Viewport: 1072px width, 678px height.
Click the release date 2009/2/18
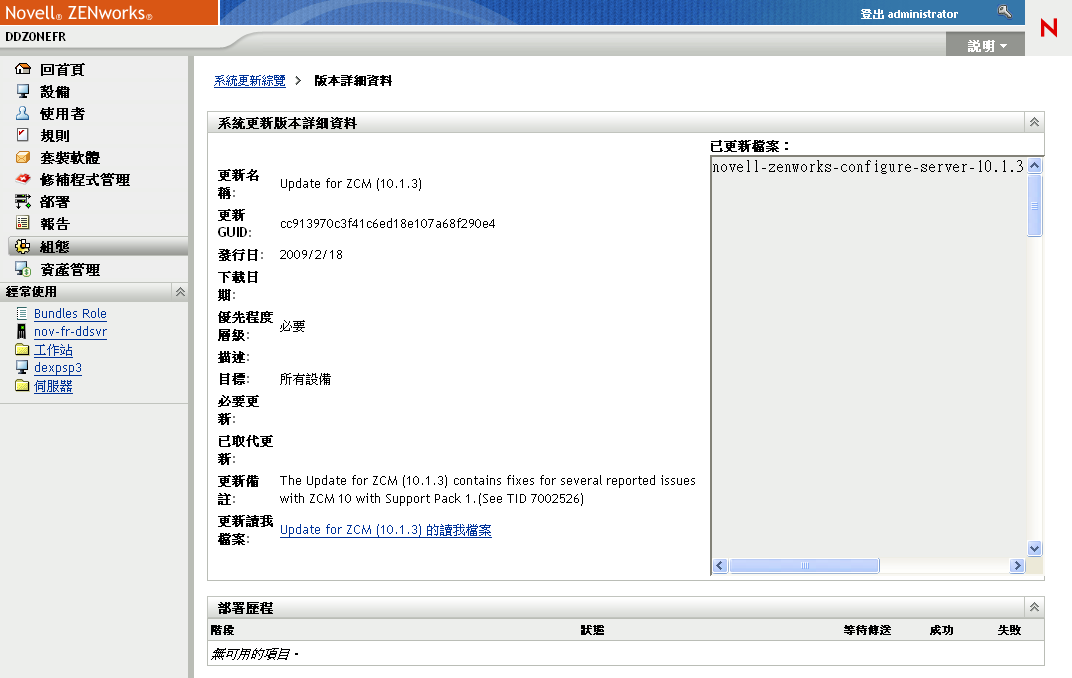point(311,254)
